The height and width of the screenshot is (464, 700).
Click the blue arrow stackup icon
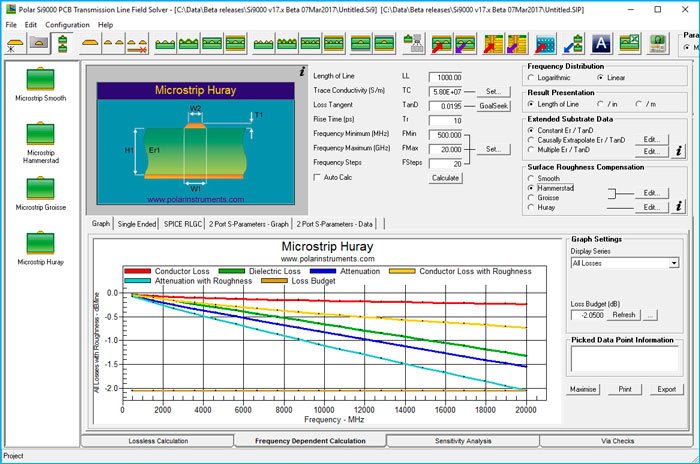[573, 44]
